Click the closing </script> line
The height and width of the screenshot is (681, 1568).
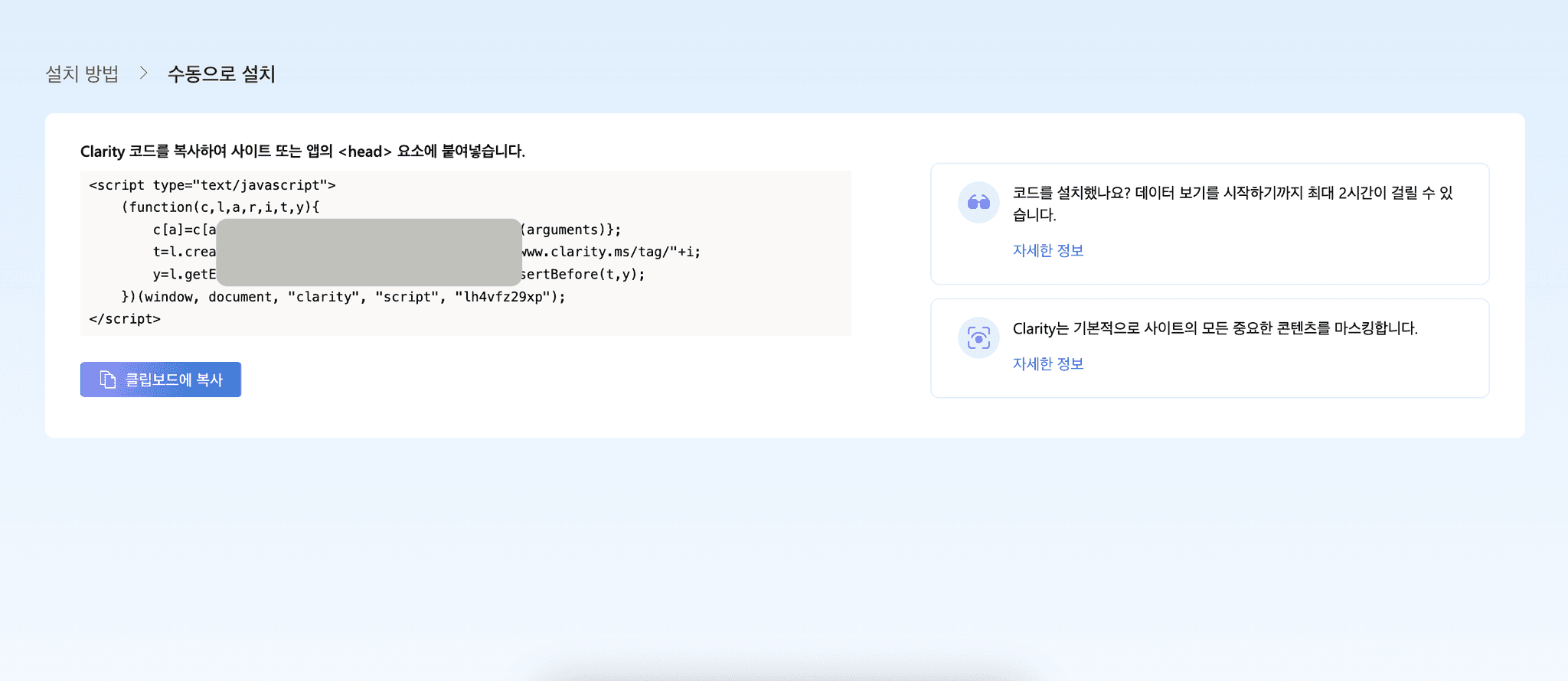coord(125,319)
